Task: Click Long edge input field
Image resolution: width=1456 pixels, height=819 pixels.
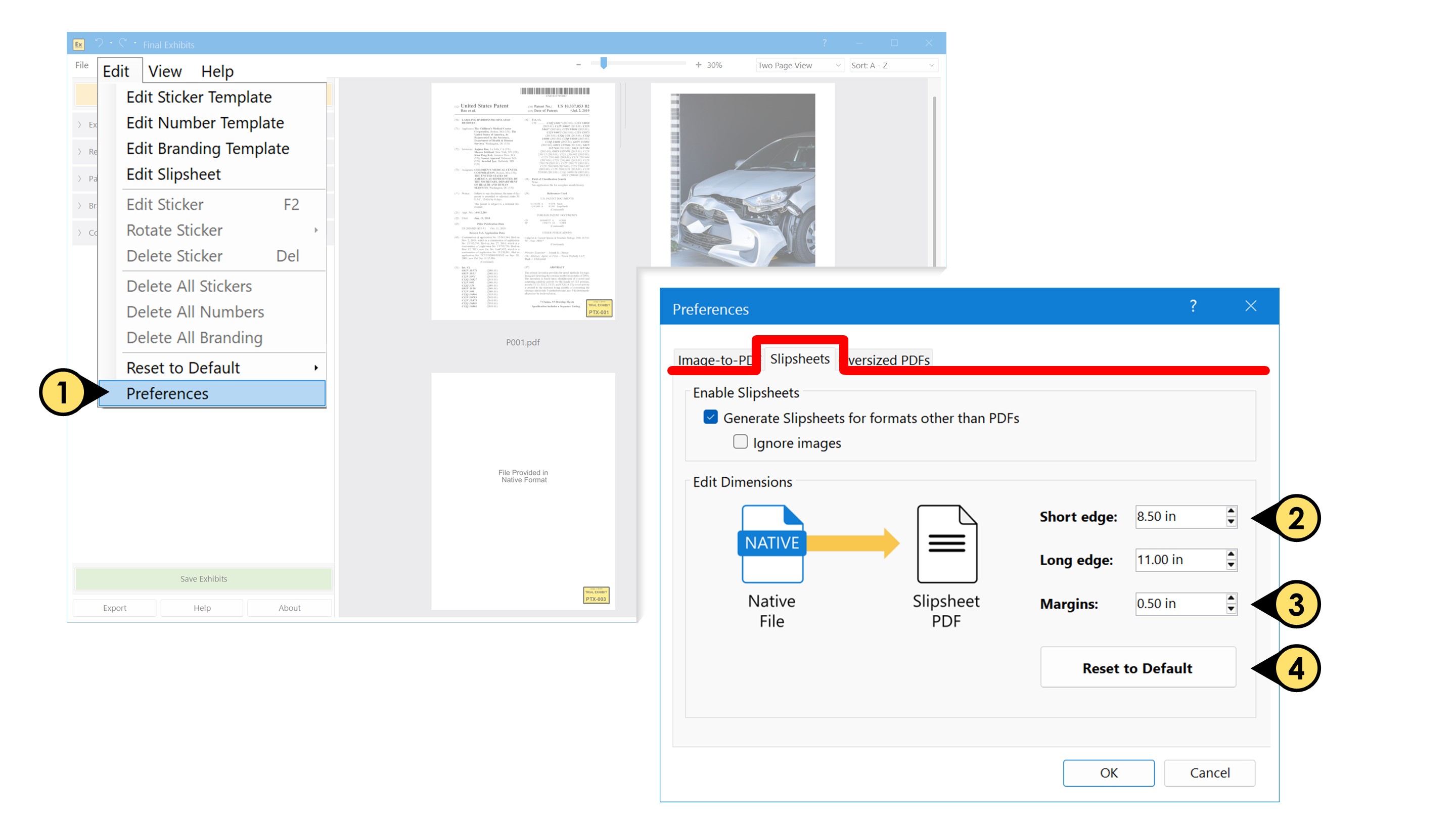Action: tap(1179, 560)
